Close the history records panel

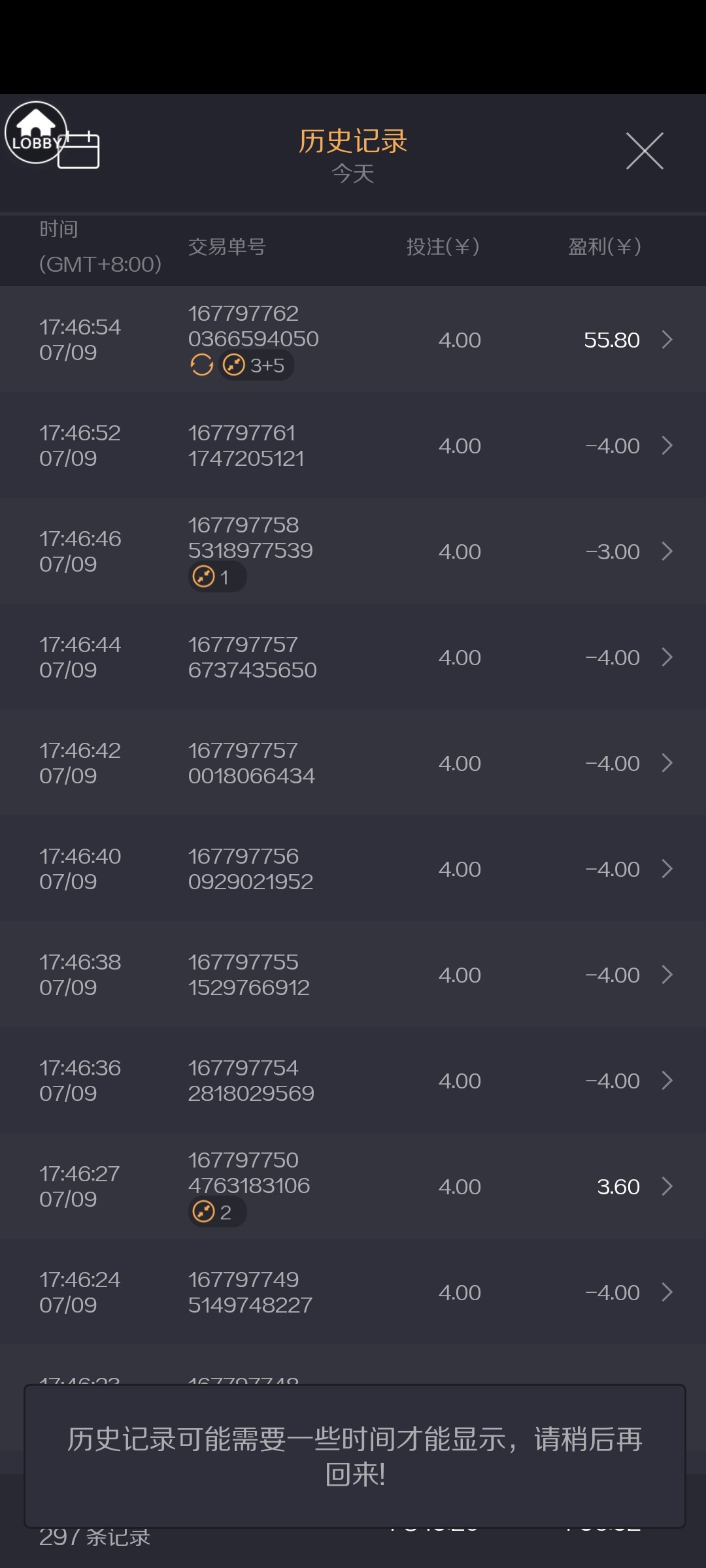click(644, 151)
